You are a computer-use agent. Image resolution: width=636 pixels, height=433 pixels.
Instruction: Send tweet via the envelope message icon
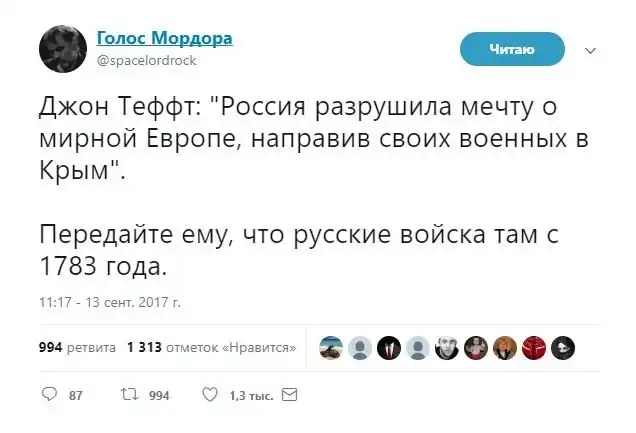[290, 395]
